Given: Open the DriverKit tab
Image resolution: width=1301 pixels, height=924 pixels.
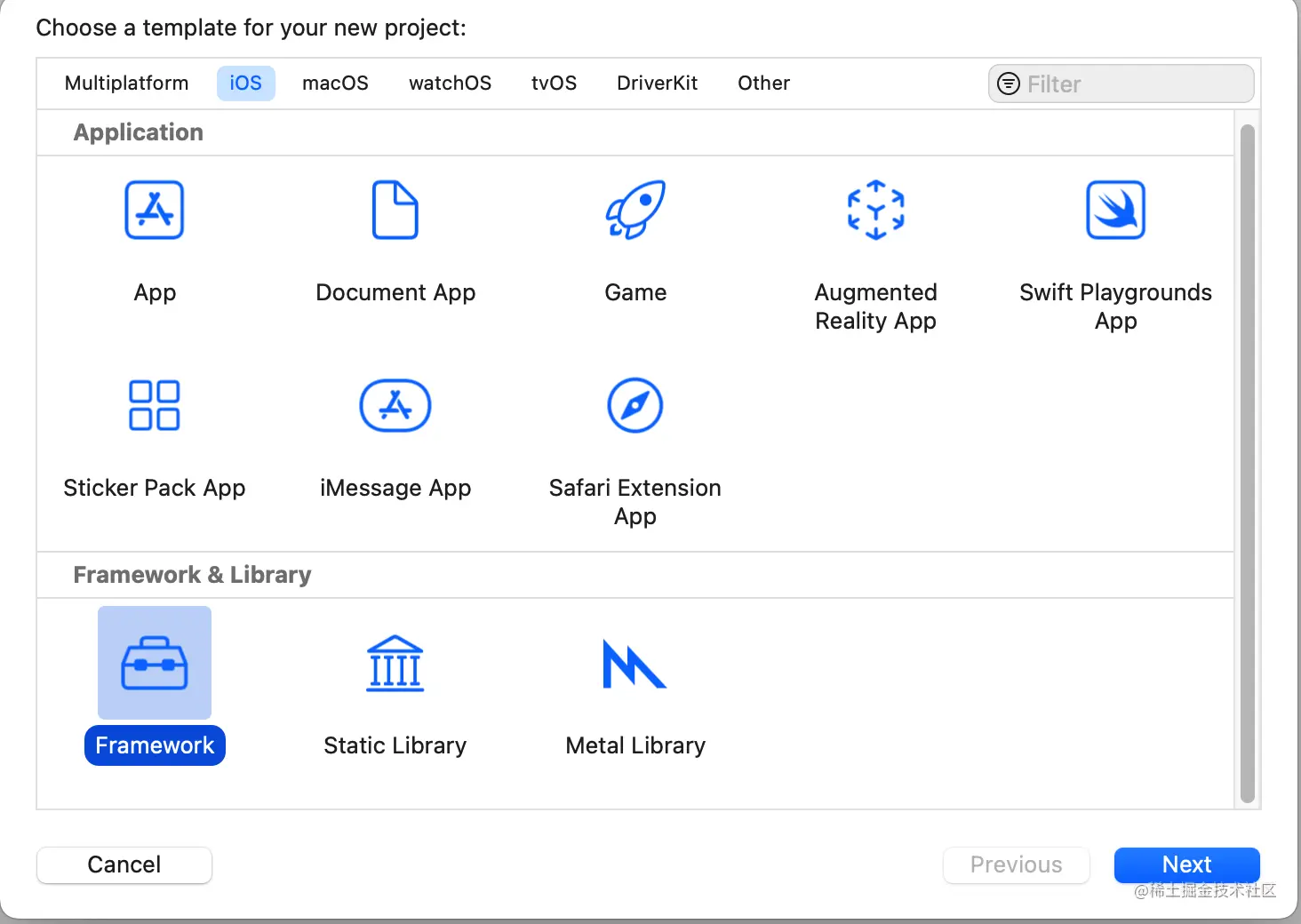Looking at the screenshot, I should coord(658,84).
